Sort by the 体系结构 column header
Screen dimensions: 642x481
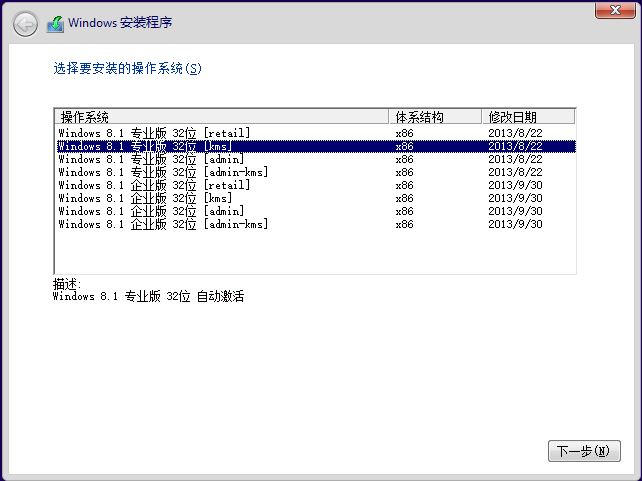tap(435, 117)
